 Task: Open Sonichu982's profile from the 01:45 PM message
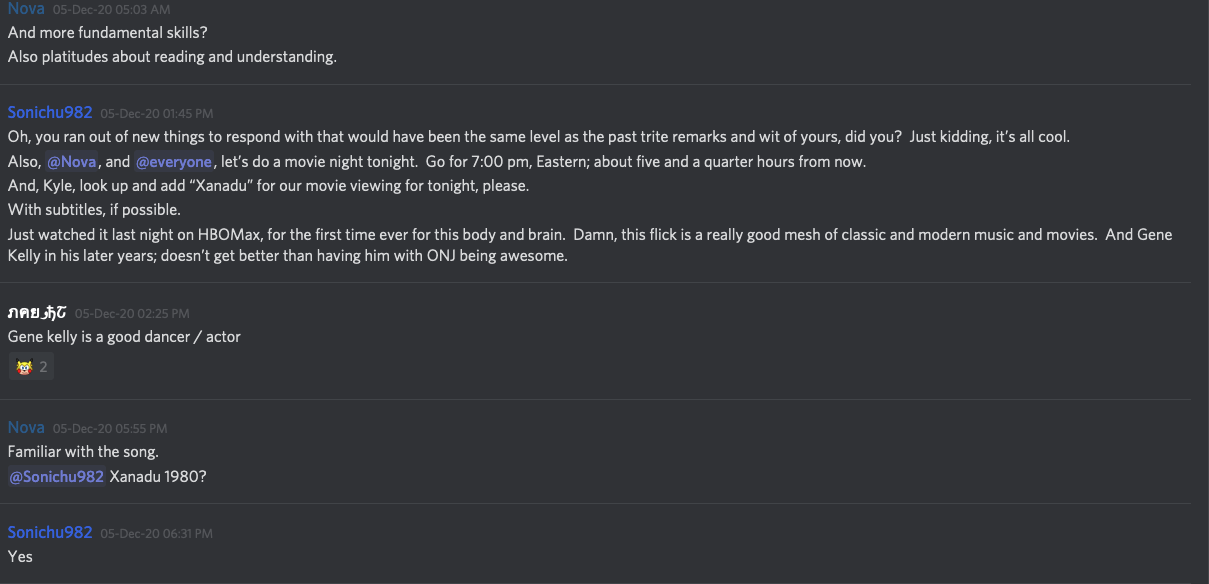click(x=50, y=112)
